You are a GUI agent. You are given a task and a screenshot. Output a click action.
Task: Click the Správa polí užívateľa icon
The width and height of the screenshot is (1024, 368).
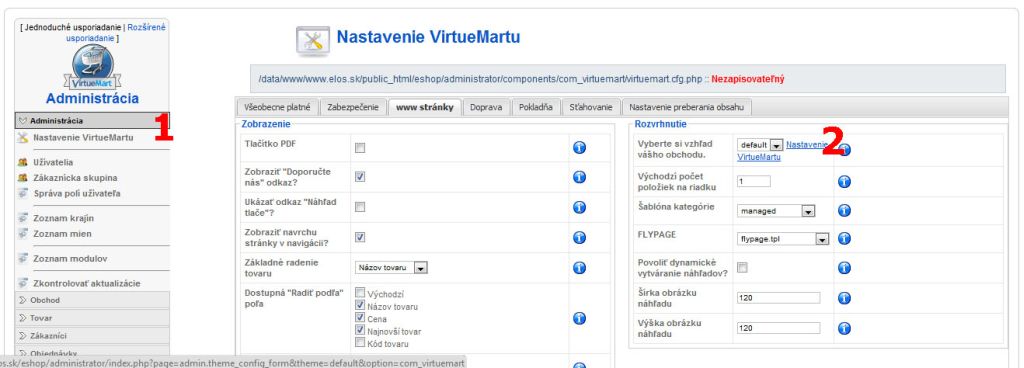[x=23, y=193]
